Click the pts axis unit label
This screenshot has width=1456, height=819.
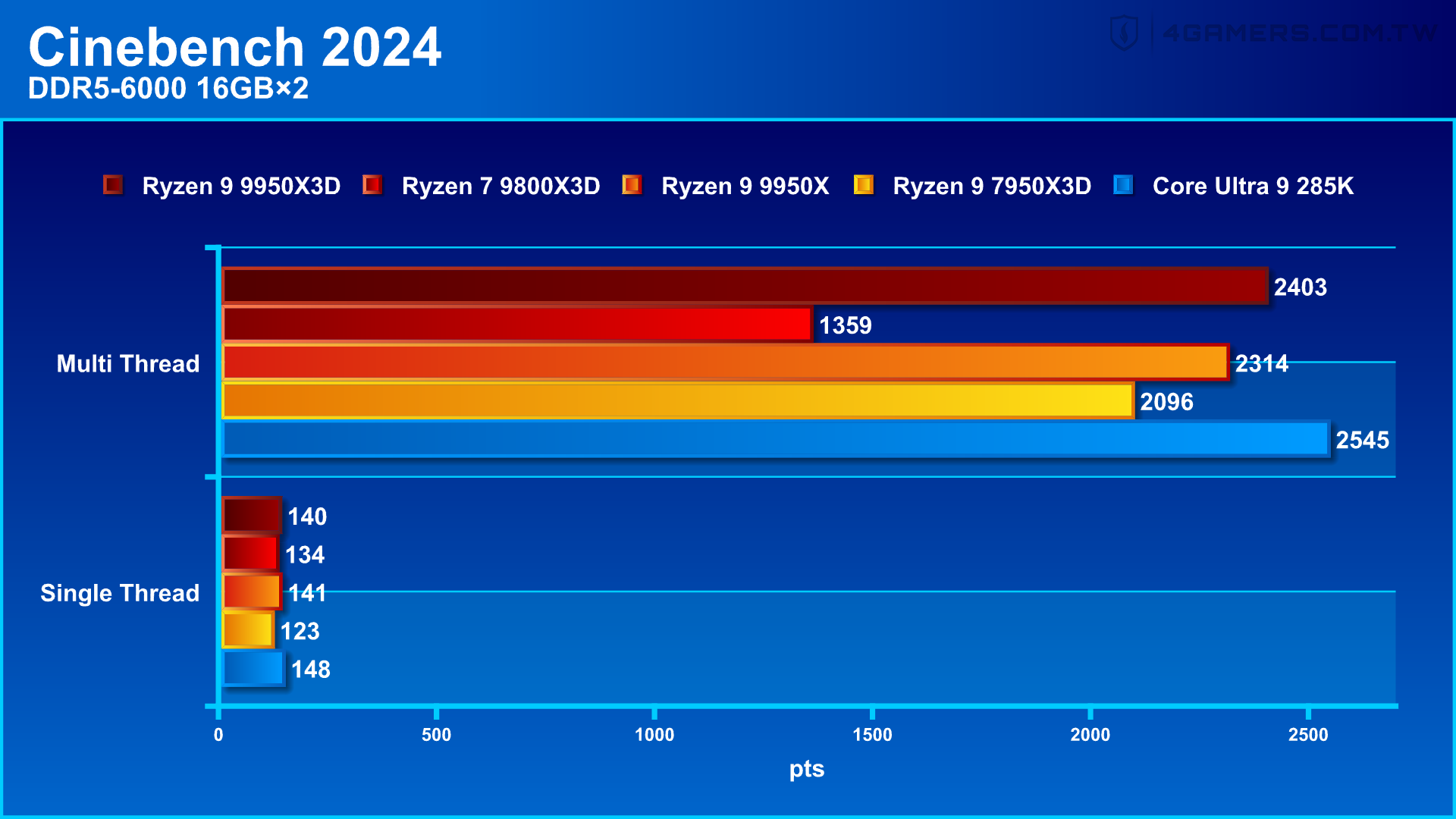(807, 770)
